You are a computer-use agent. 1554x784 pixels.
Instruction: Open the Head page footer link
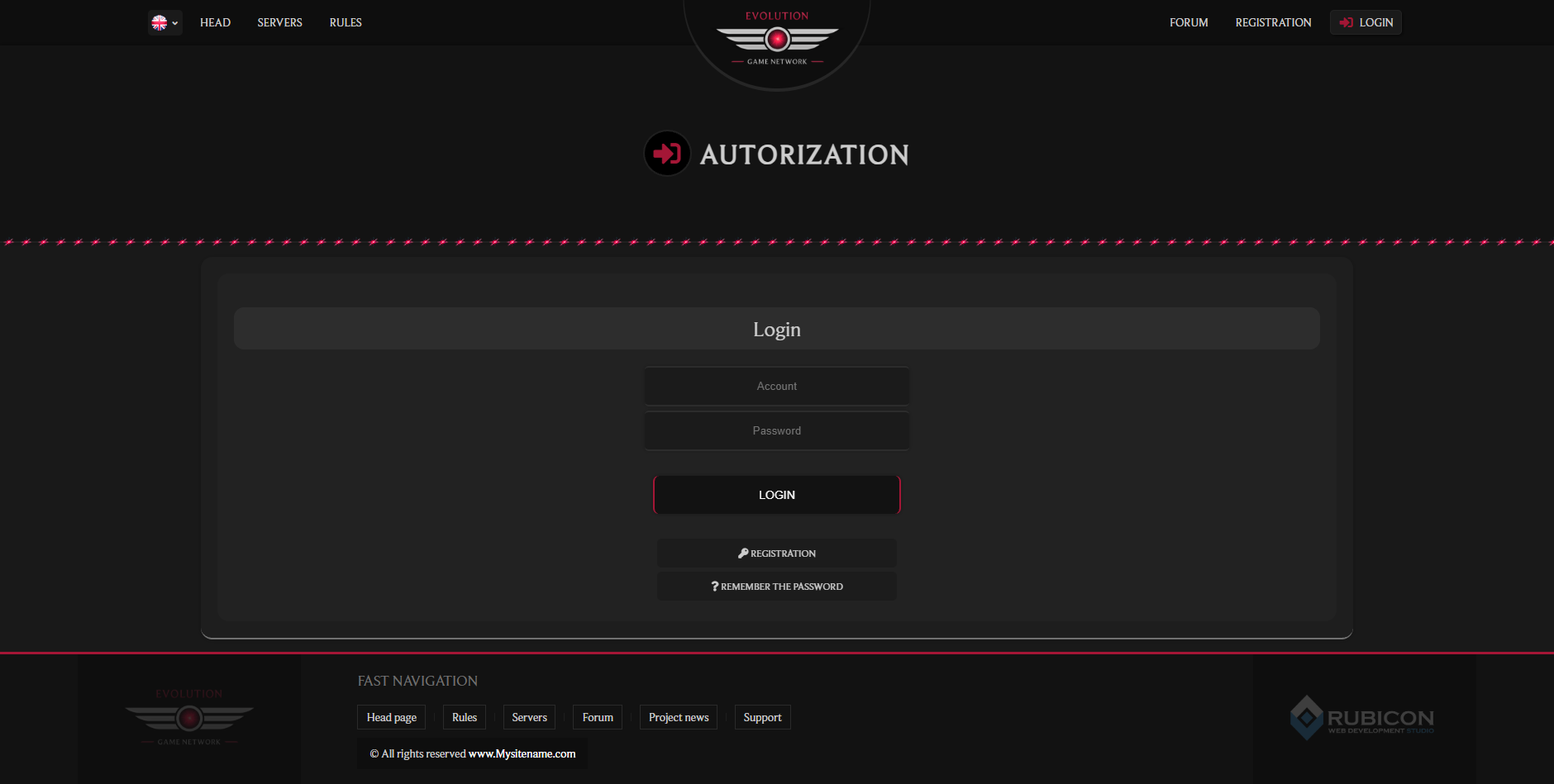(x=391, y=716)
